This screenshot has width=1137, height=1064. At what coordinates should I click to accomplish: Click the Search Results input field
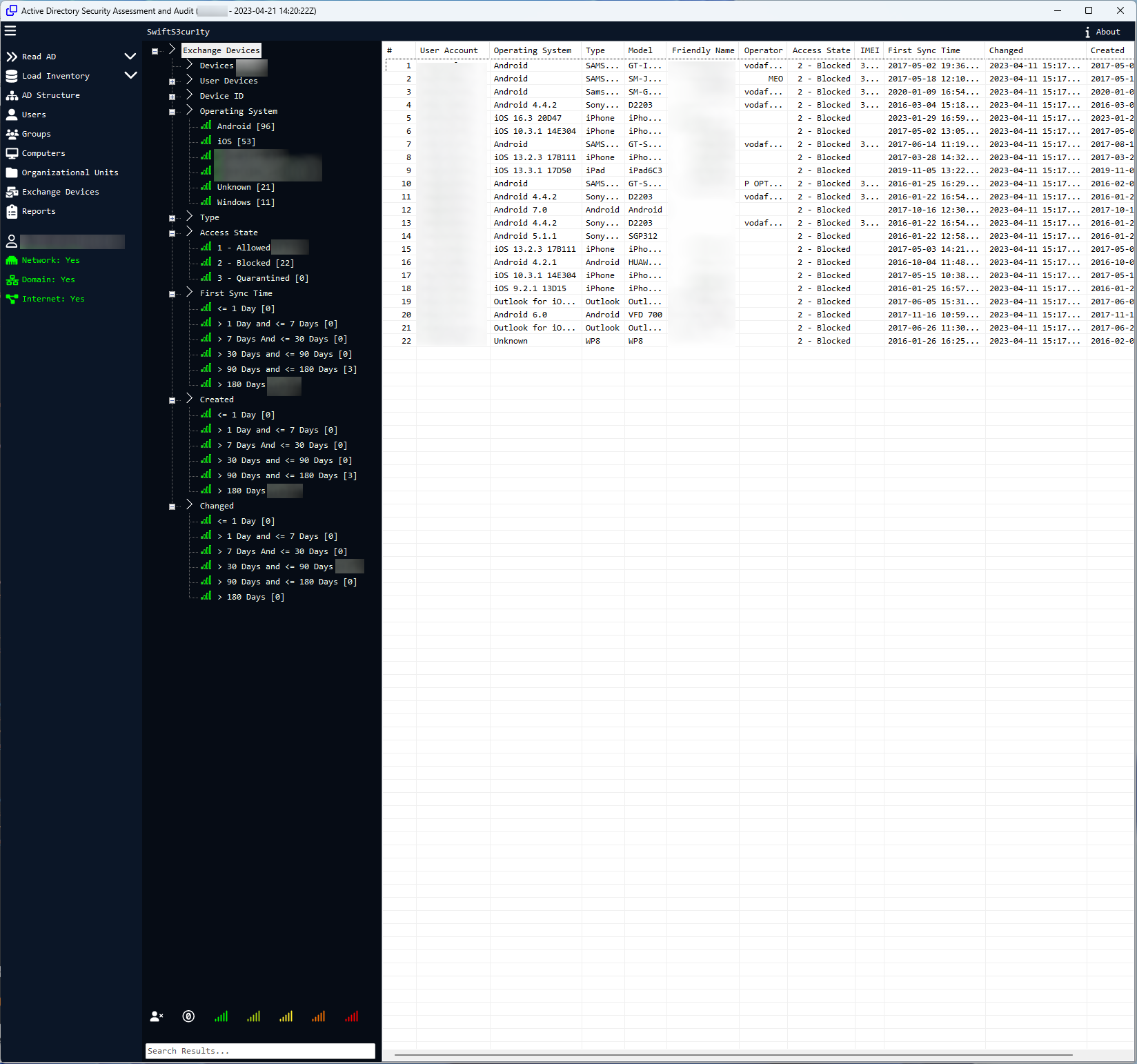[260, 1051]
